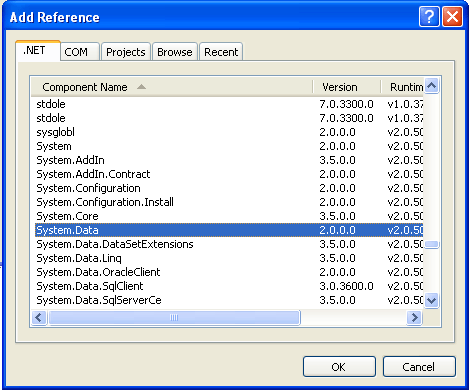The height and width of the screenshot is (391, 469).
Task: Confirm with the OK button
Action: point(339,367)
